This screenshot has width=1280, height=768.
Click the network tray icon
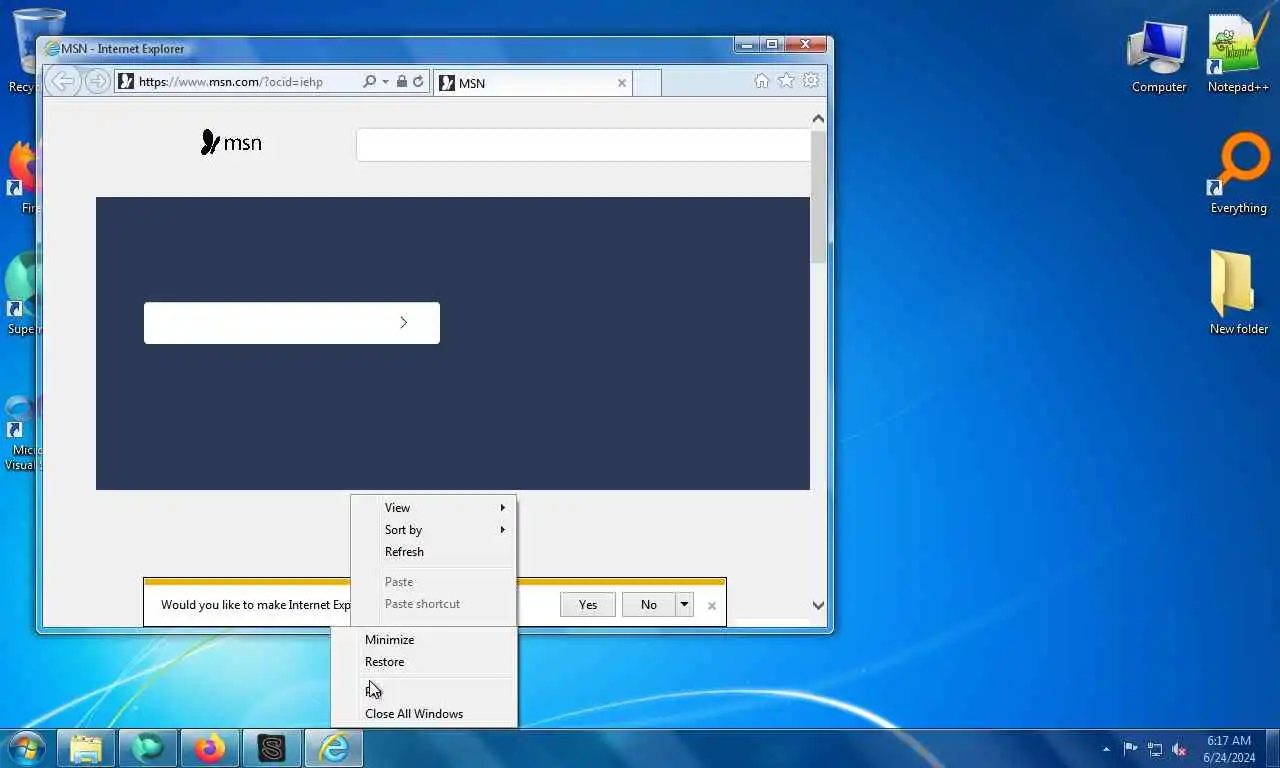[x=1155, y=749]
